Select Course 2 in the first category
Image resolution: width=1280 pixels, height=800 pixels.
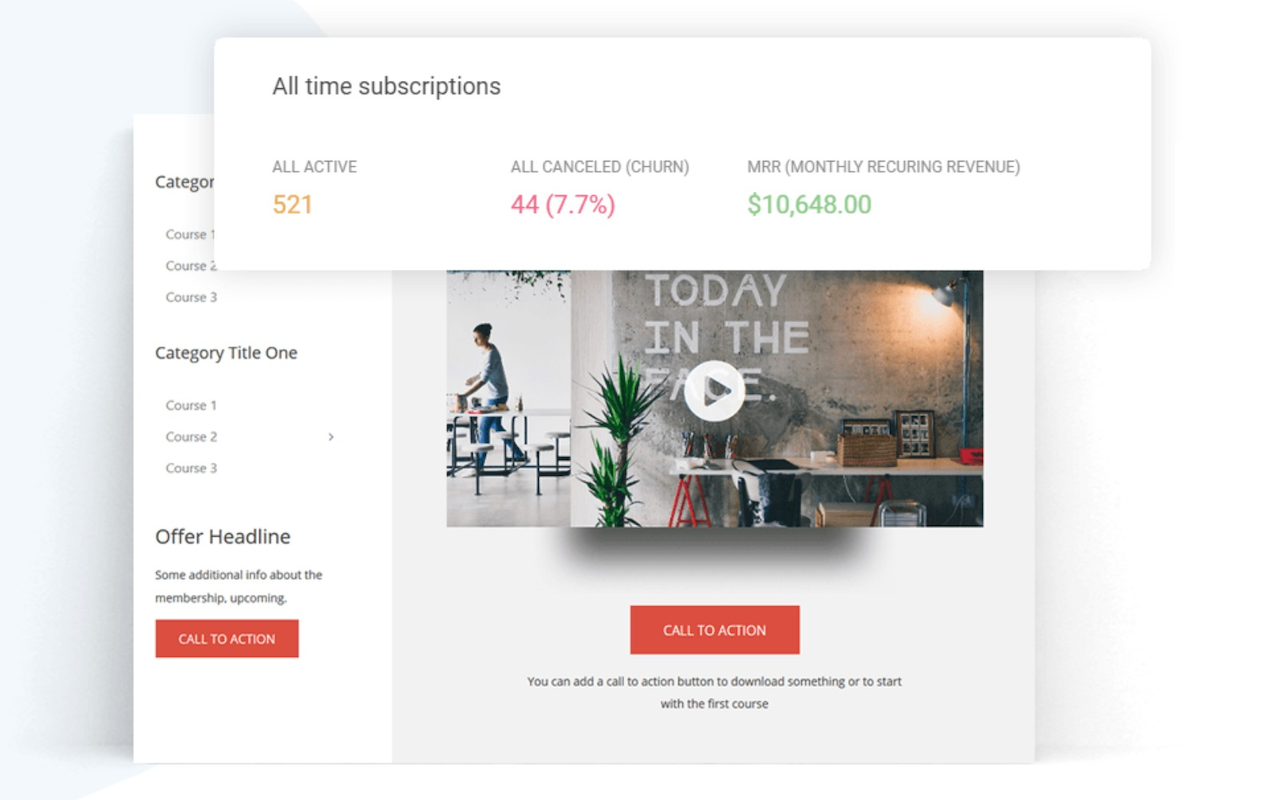[x=190, y=265]
